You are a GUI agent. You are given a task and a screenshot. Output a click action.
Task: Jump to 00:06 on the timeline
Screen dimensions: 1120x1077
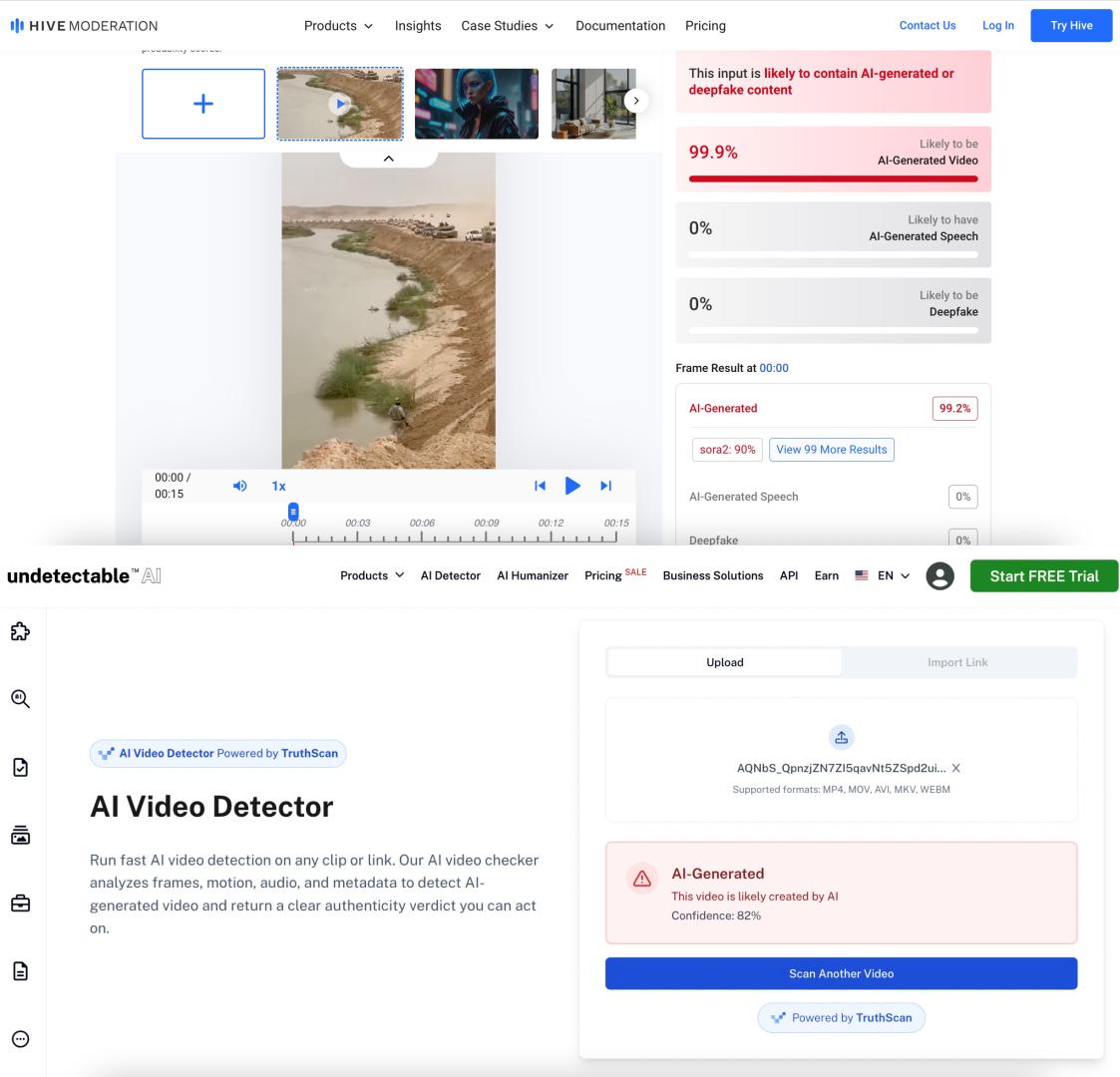[x=422, y=523]
